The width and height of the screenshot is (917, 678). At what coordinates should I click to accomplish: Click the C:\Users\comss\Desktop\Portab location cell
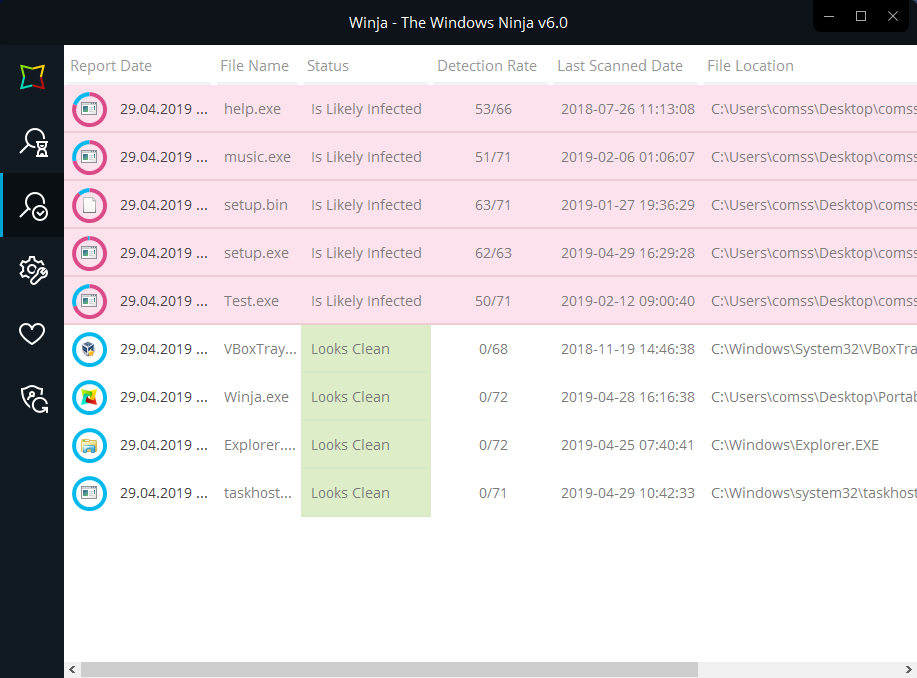tap(813, 397)
